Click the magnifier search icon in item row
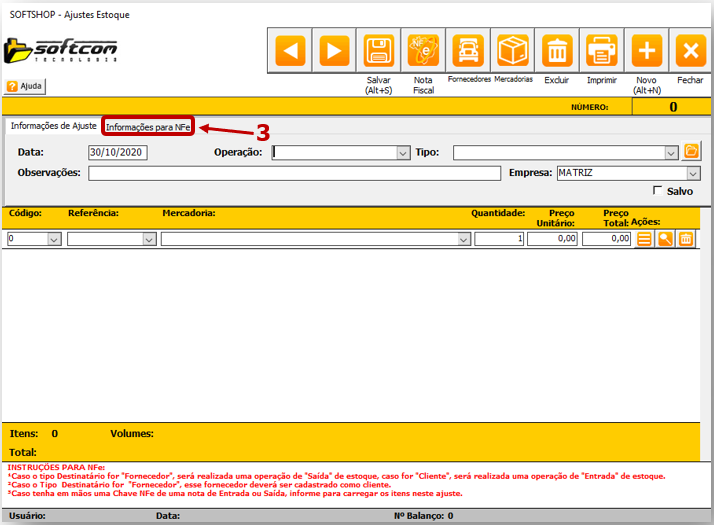This screenshot has height=525, width=714. tap(665, 239)
